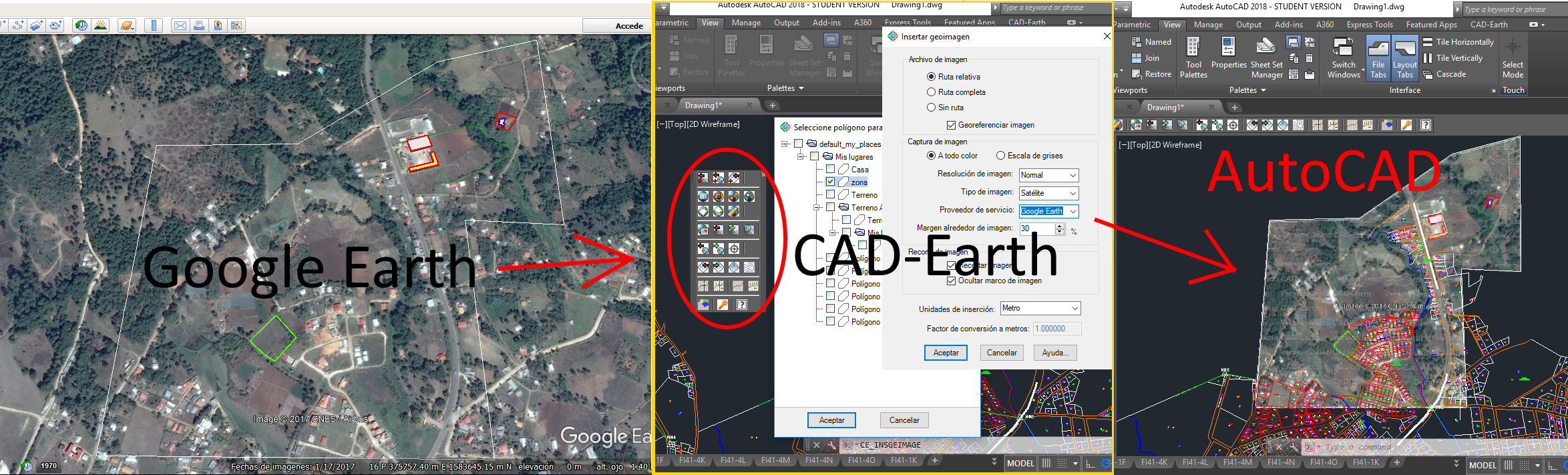Screen dimensions: 1568x475
Task: Open Featured Apps tab in right AutoCAD
Action: (1431, 25)
